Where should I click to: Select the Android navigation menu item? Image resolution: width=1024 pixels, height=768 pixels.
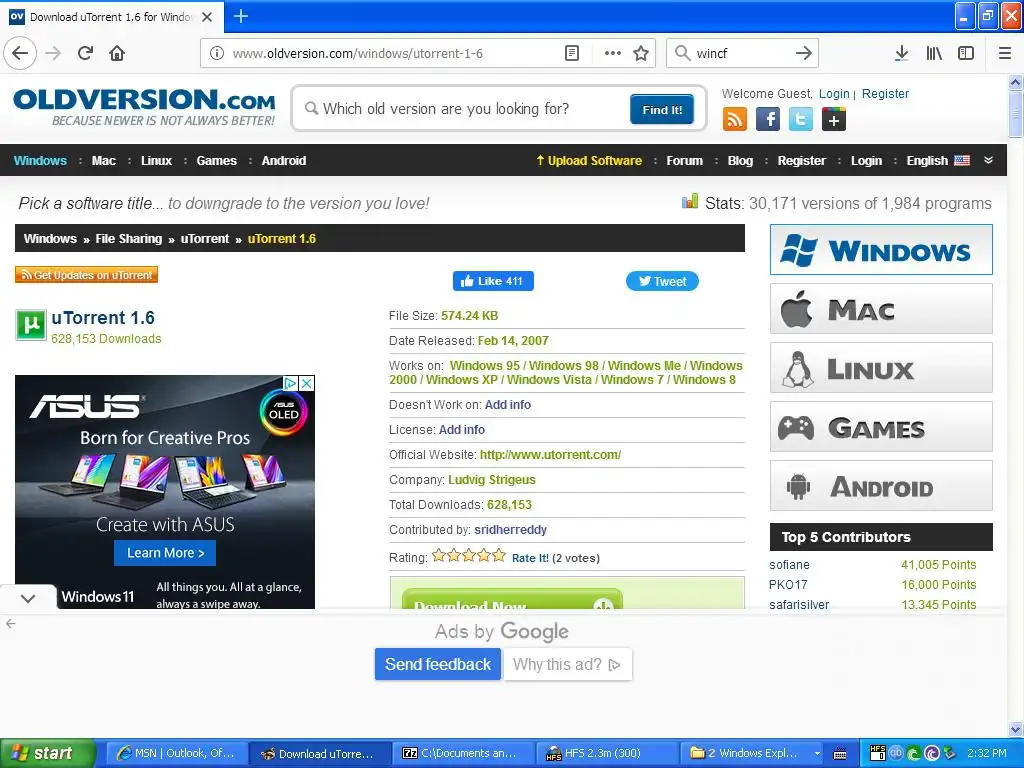tap(283, 161)
